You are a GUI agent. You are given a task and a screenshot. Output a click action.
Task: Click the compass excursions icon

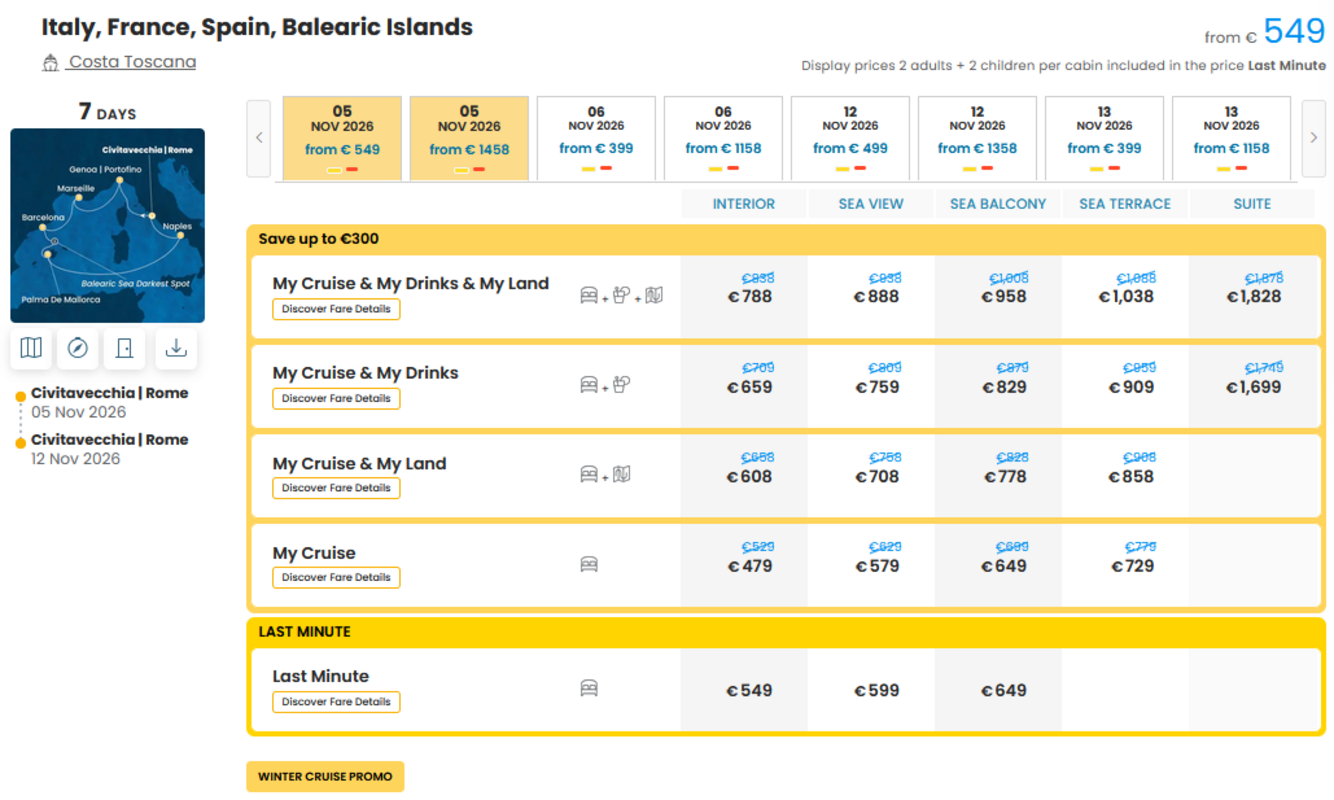tap(78, 348)
